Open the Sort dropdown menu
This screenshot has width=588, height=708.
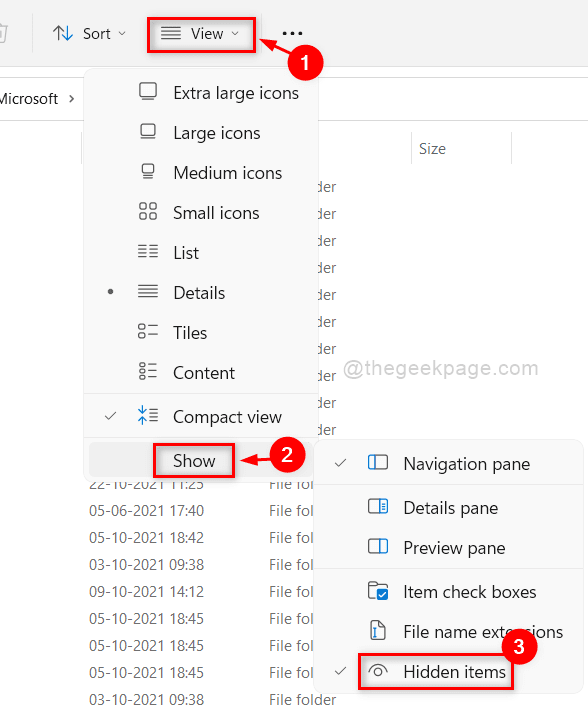tap(89, 34)
